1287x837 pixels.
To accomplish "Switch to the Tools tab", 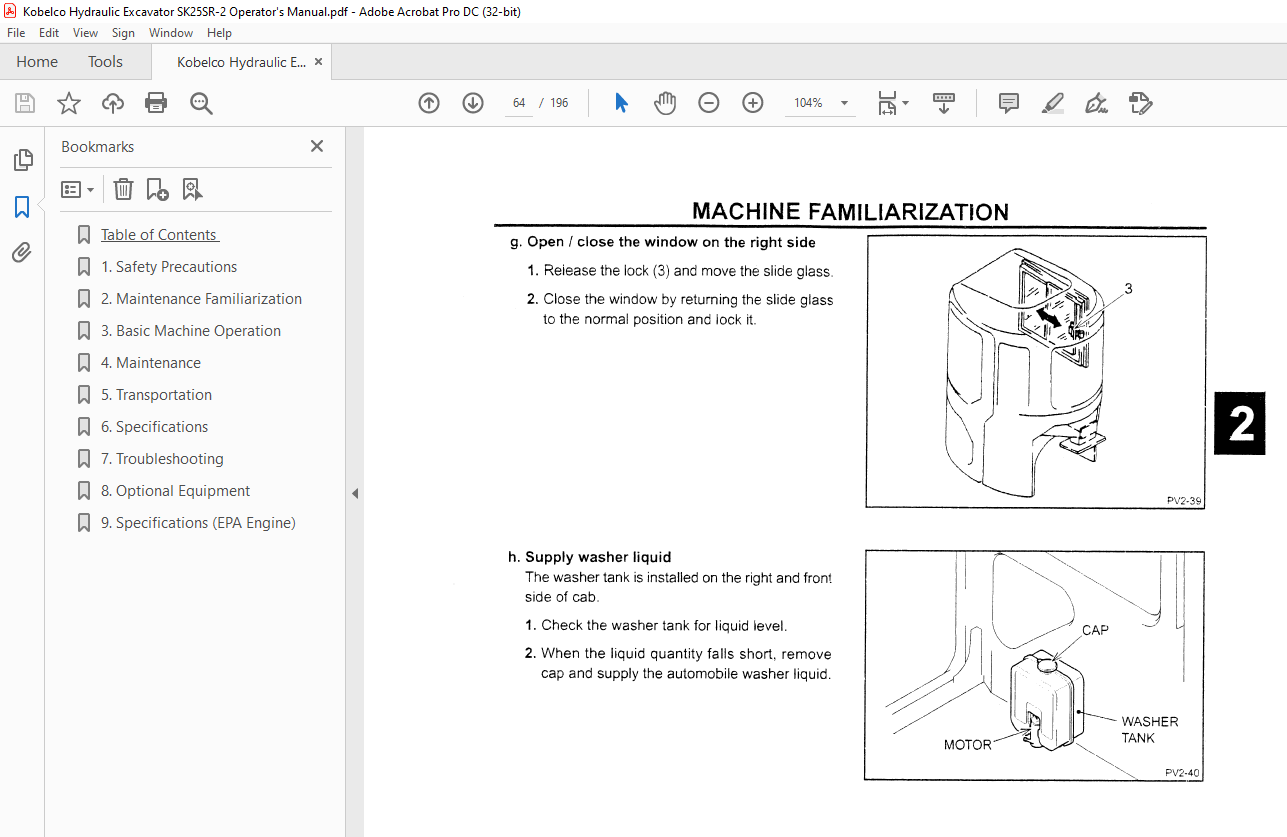I will pos(105,62).
